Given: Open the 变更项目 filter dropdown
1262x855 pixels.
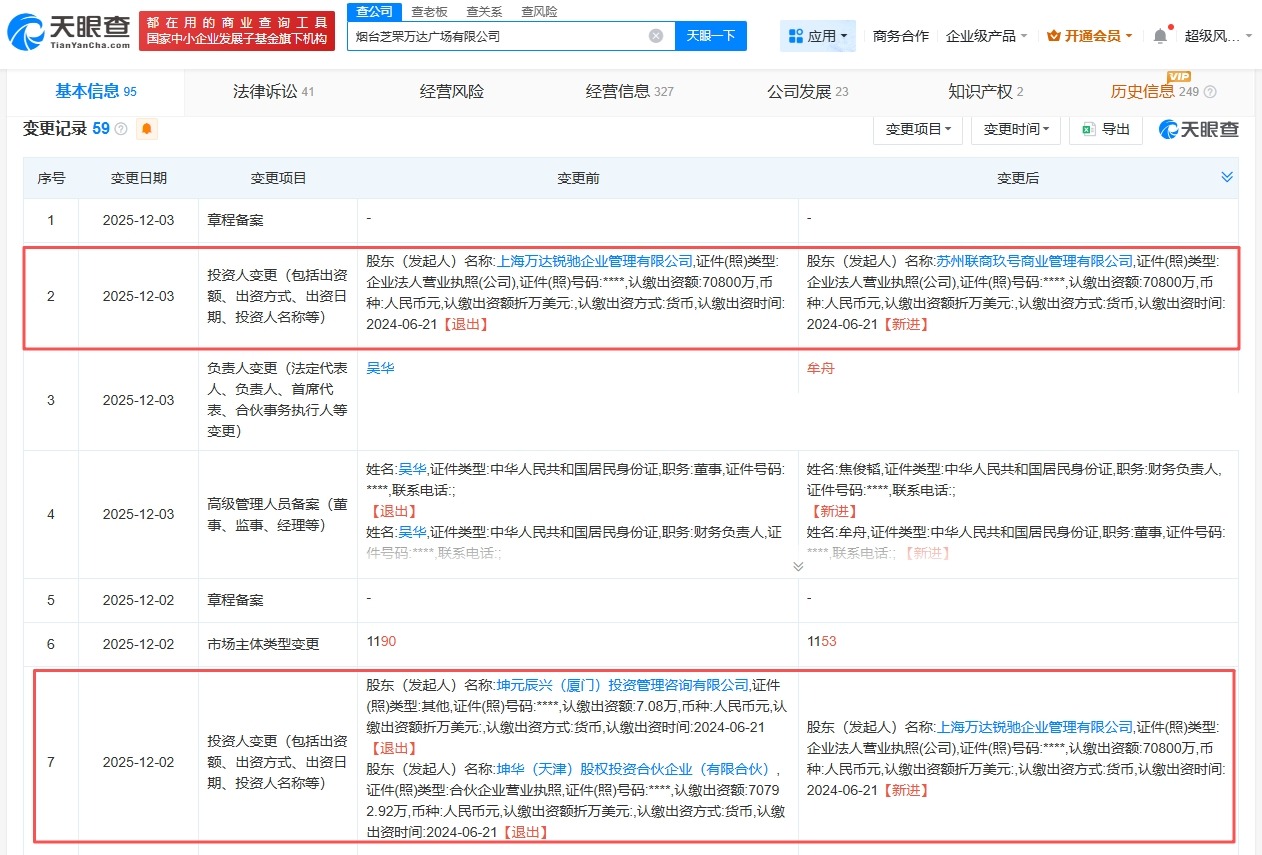Looking at the screenshot, I should 918,128.
